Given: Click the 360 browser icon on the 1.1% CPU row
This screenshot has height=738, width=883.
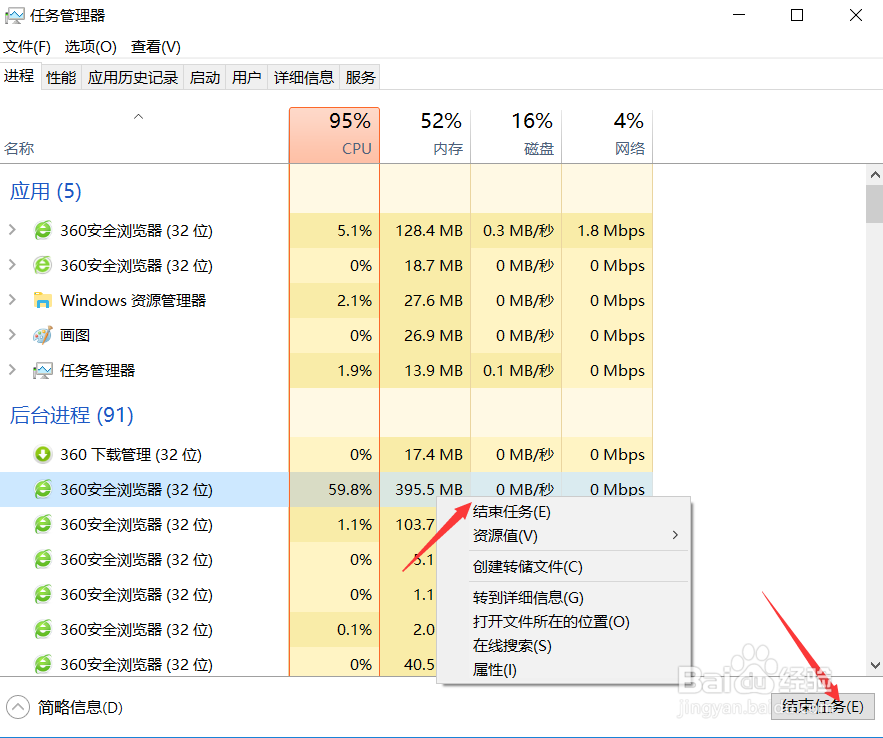Looking at the screenshot, I should click(x=43, y=524).
